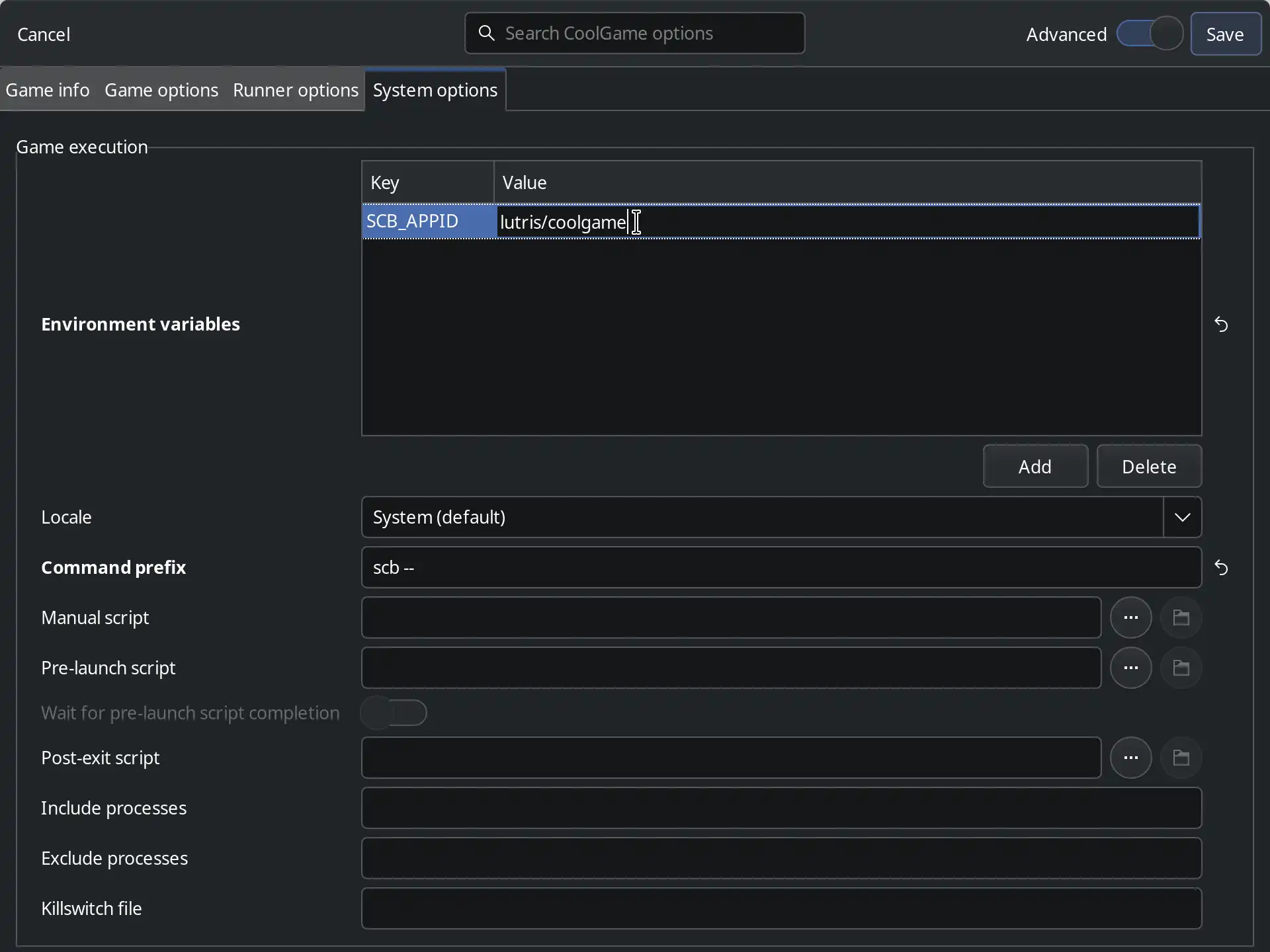Open the folder icon for Pre-launch script

(1181, 668)
